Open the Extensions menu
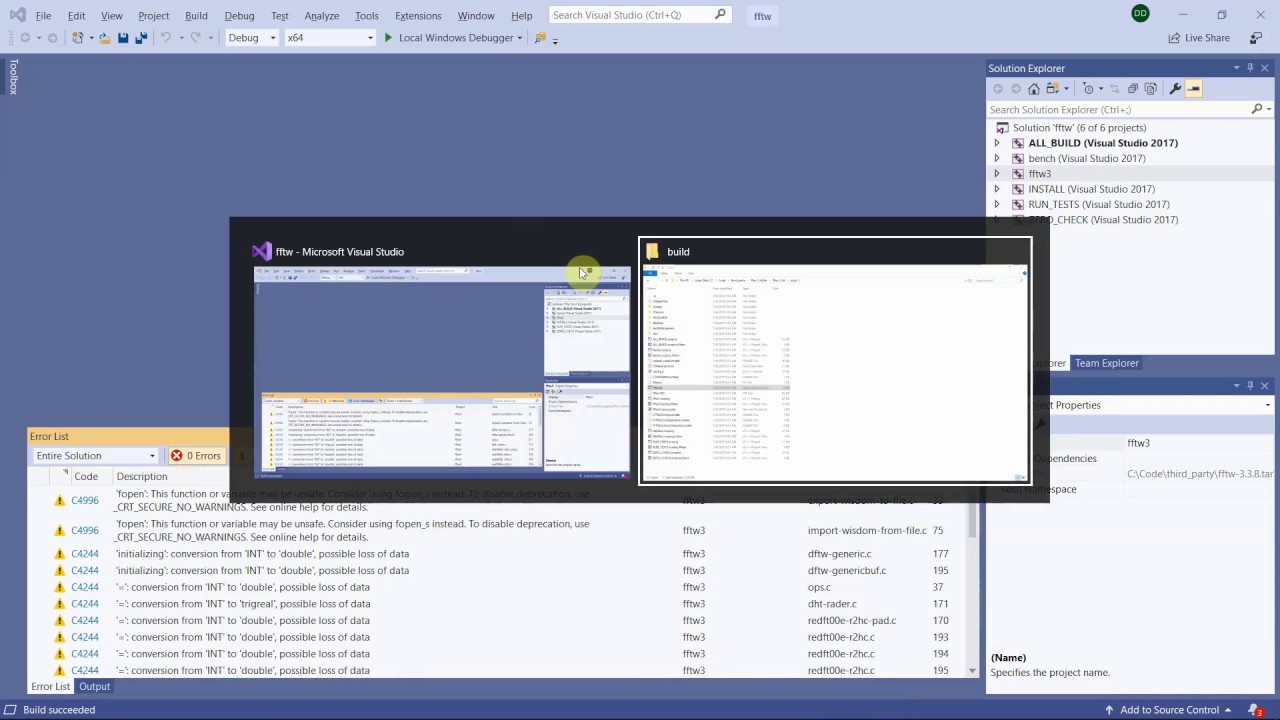The width and height of the screenshot is (1280, 720). pyautogui.click(x=418, y=16)
